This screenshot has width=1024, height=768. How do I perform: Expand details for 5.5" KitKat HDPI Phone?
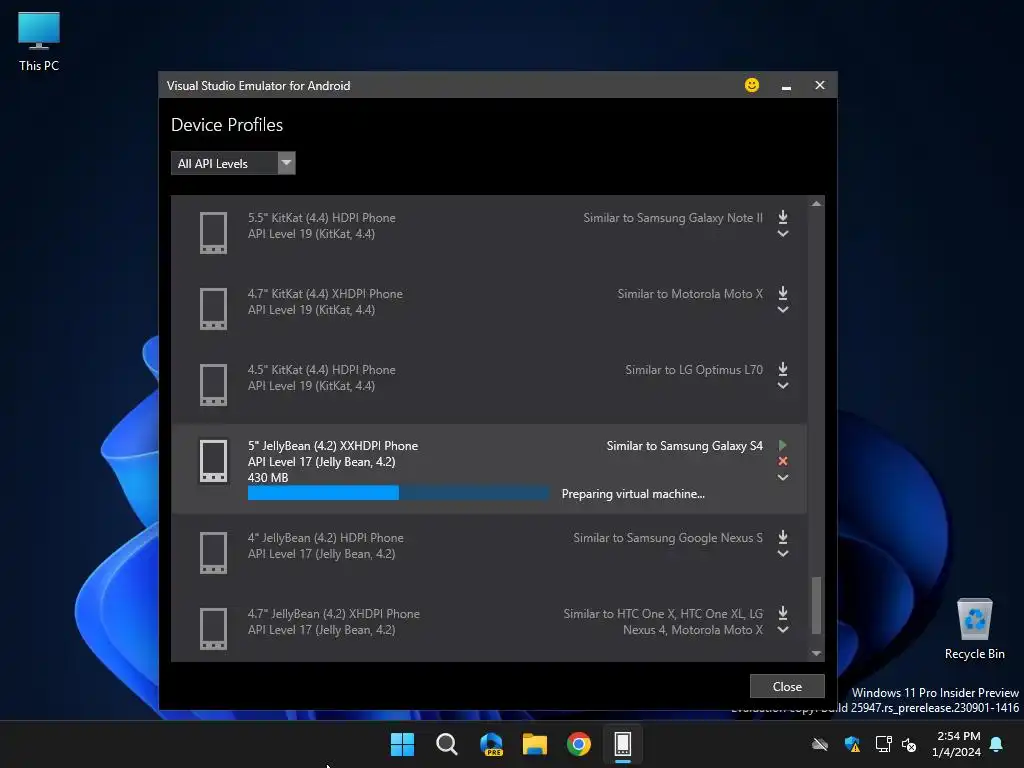[782, 234]
